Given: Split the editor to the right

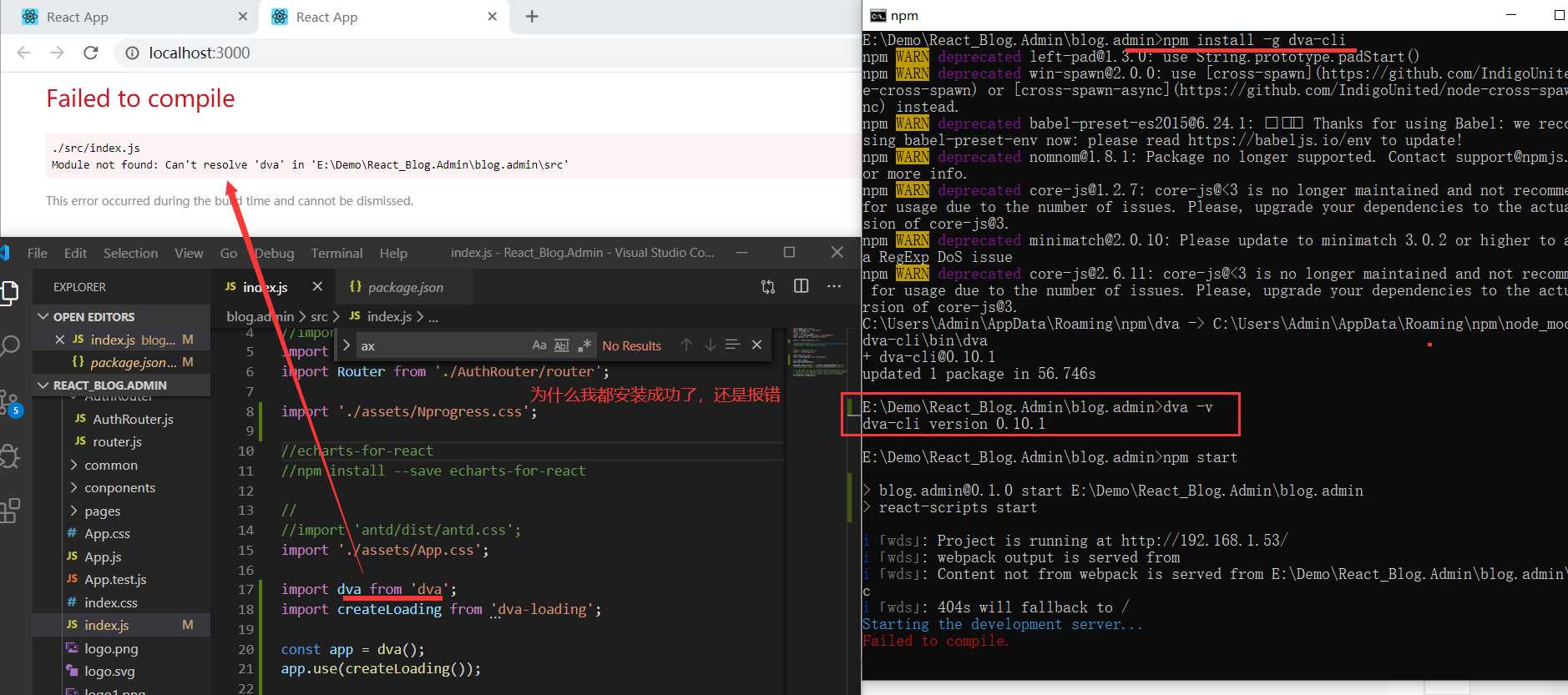Looking at the screenshot, I should pyautogui.click(x=802, y=286).
